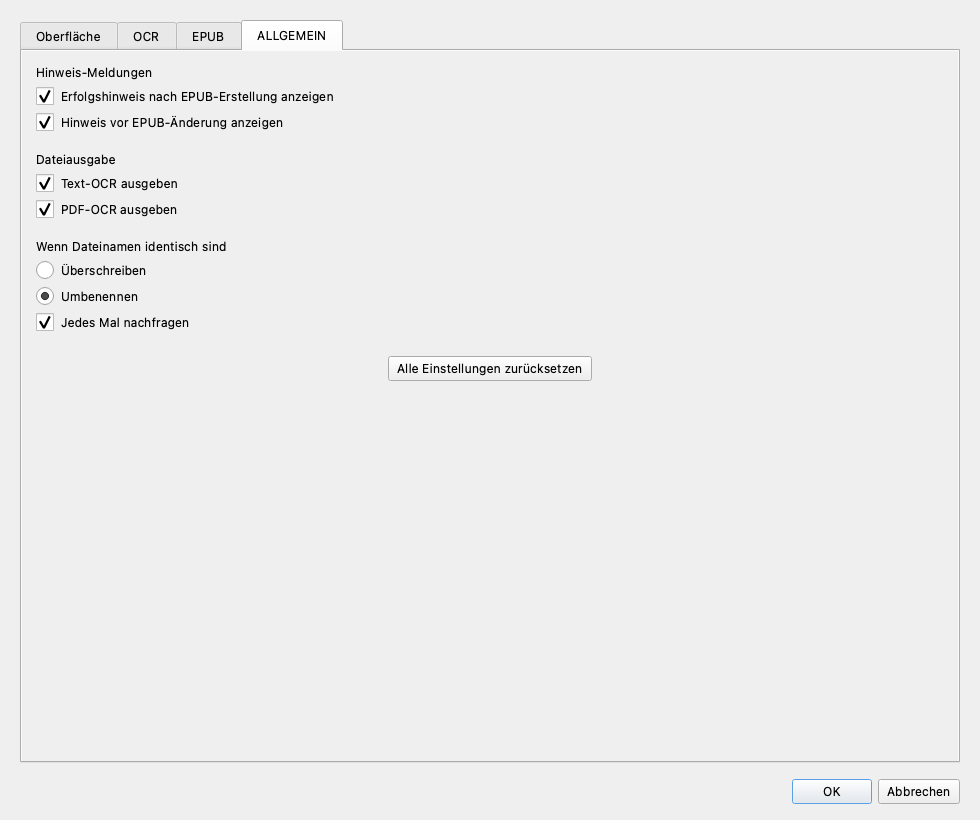Confirm settings with the OK button

(x=832, y=791)
